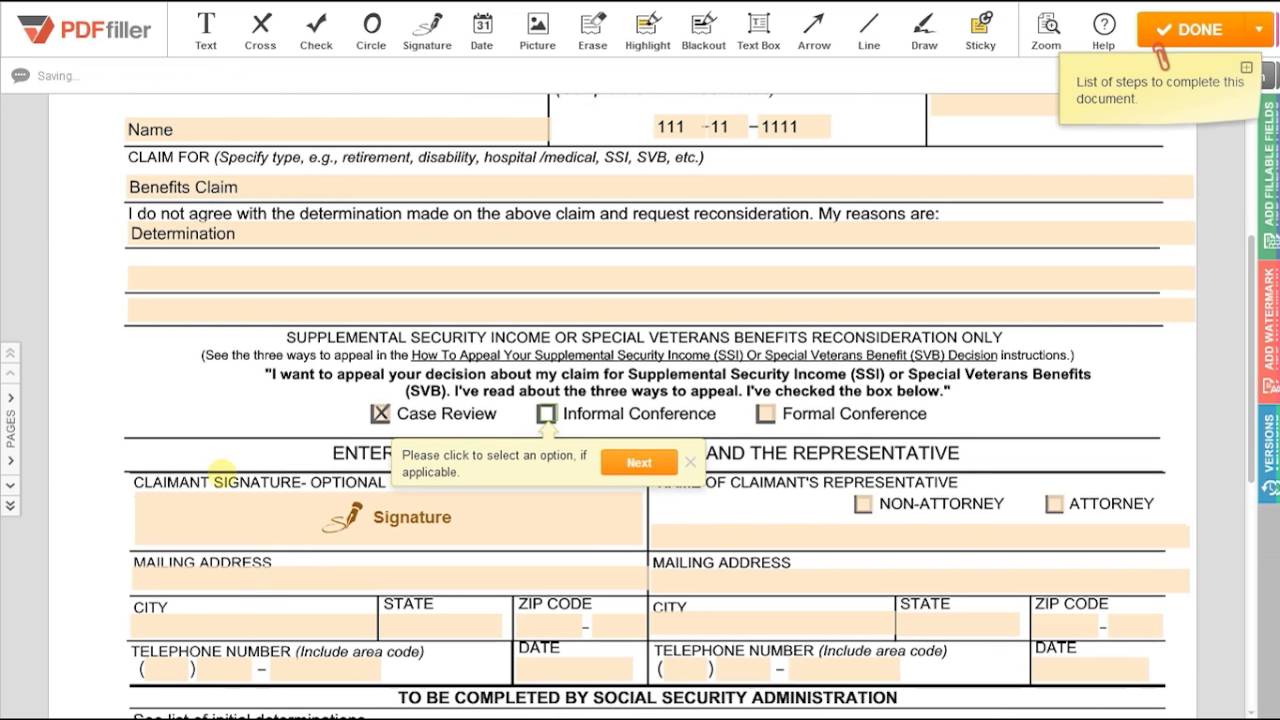1280x720 pixels.
Task: Select the Cross mark tool
Action: tap(261, 30)
